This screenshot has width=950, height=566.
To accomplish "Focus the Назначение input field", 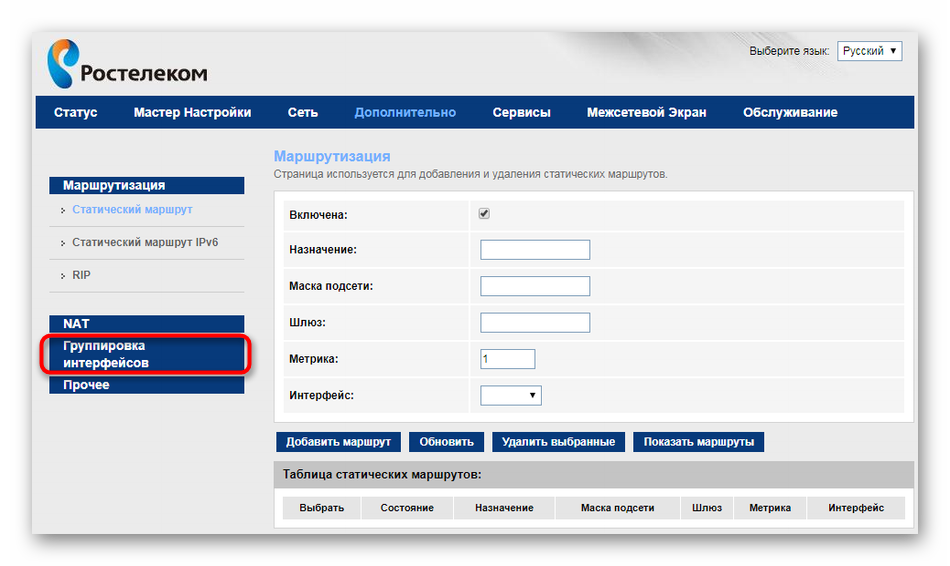I will click(535, 250).
